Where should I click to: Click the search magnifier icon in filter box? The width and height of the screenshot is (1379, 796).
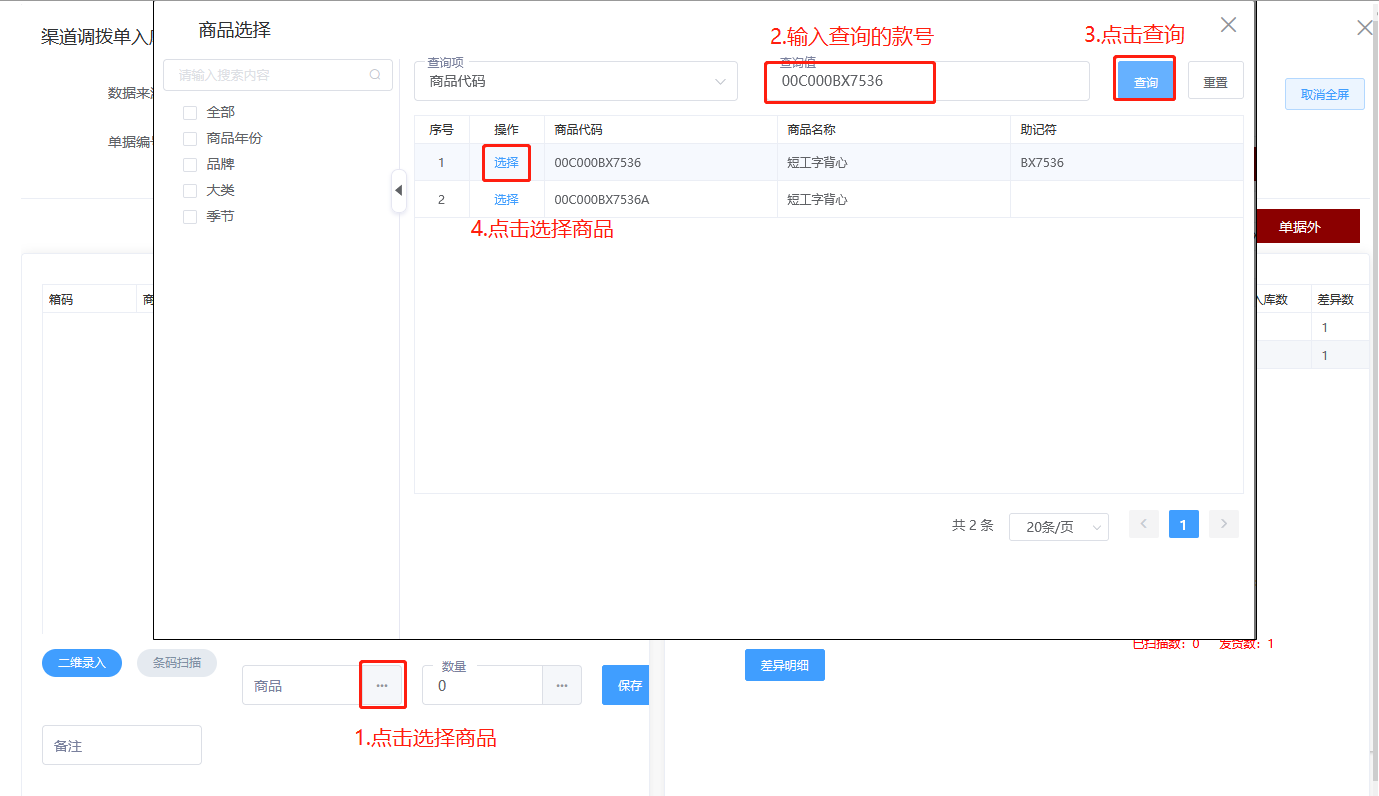click(x=375, y=75)
